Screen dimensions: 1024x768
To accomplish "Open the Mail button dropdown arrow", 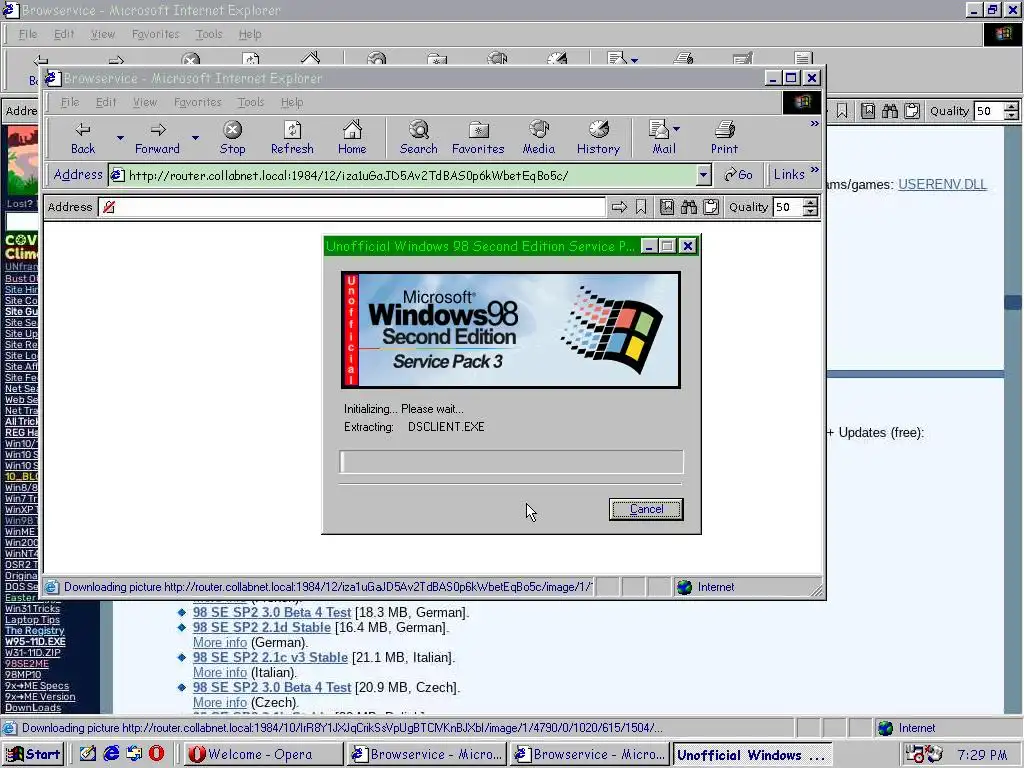I will point(677,129).
